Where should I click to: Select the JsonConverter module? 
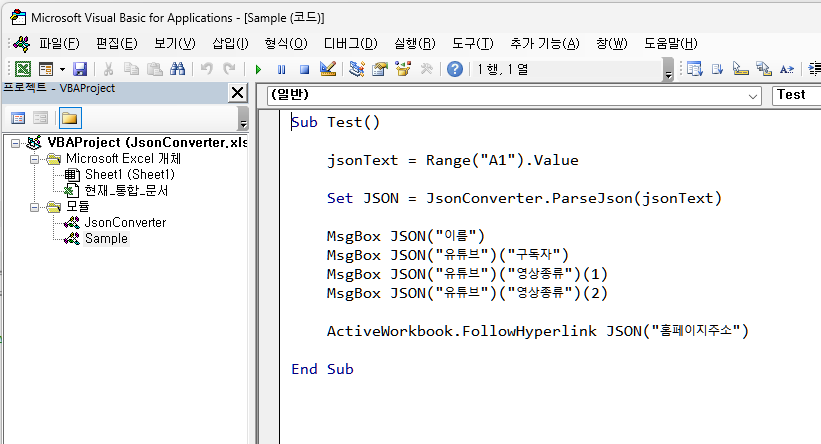coord(125,223)
